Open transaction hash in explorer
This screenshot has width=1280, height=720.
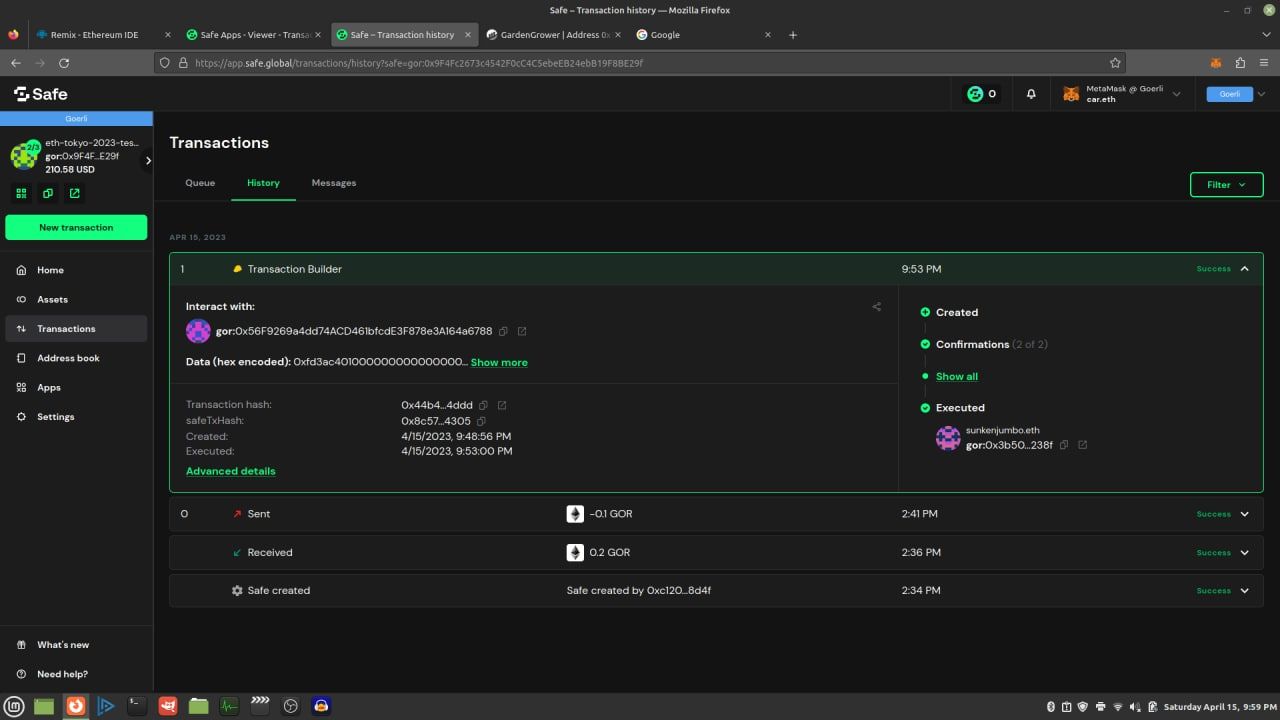pos(502,405)
